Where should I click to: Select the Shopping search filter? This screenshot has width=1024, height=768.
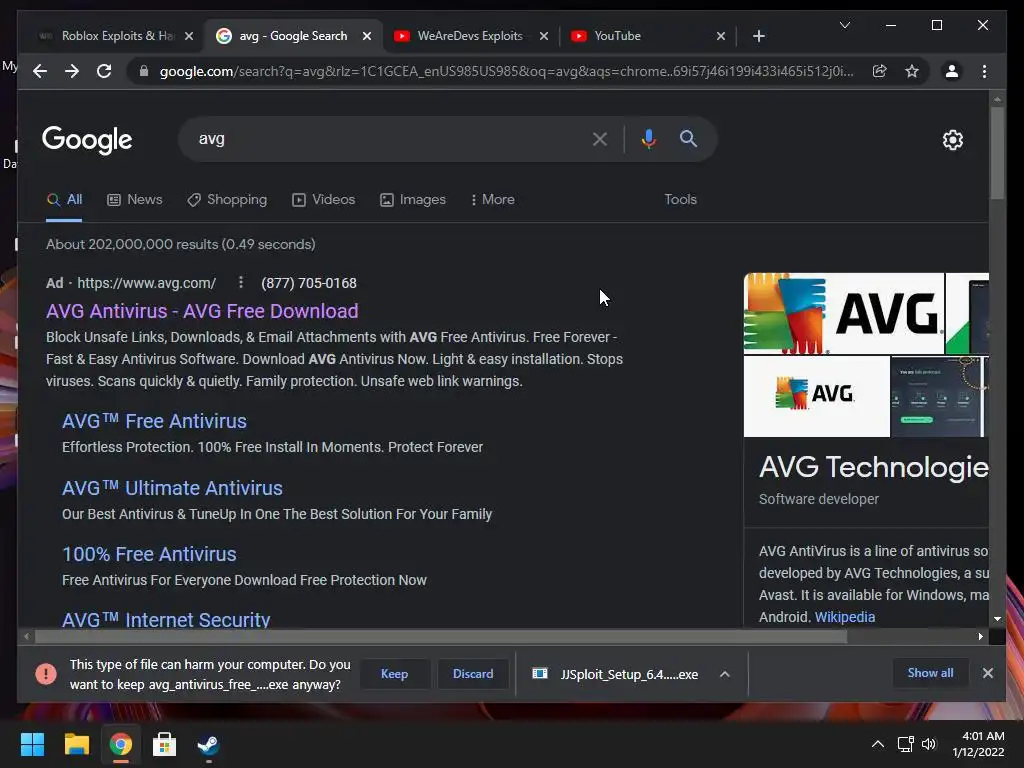tap(227, 200)
